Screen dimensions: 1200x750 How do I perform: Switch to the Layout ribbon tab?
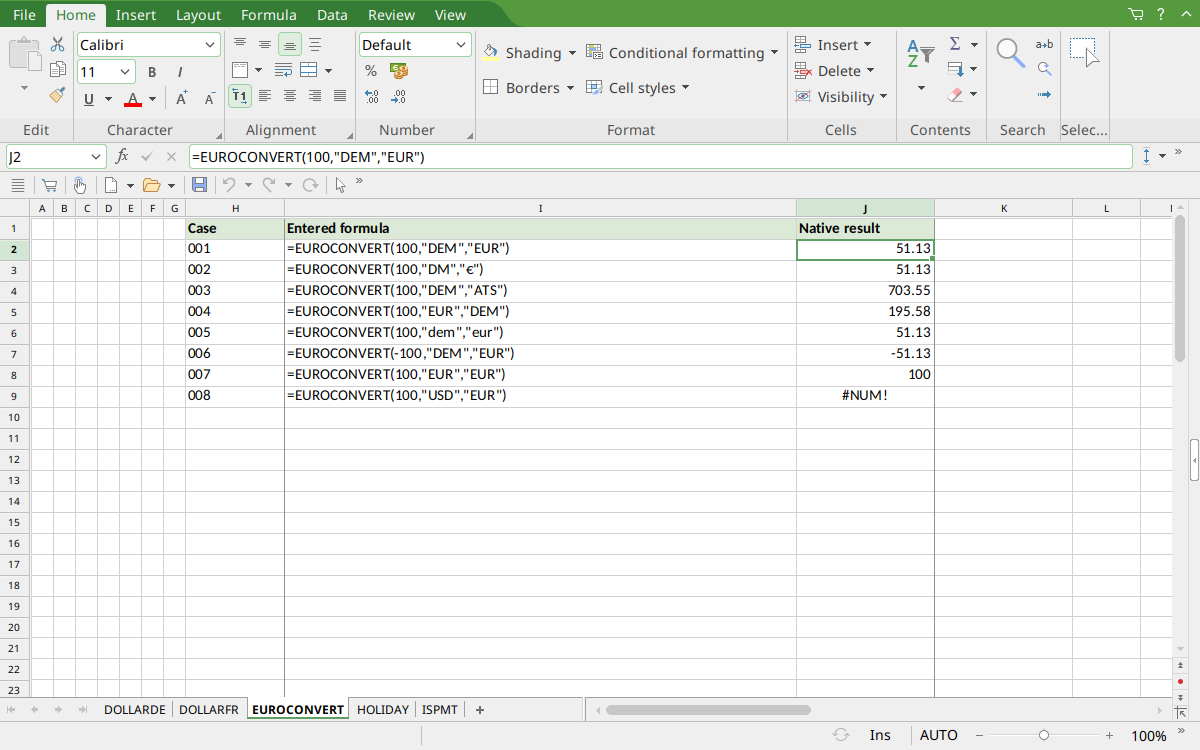click(x=198, y=15)
